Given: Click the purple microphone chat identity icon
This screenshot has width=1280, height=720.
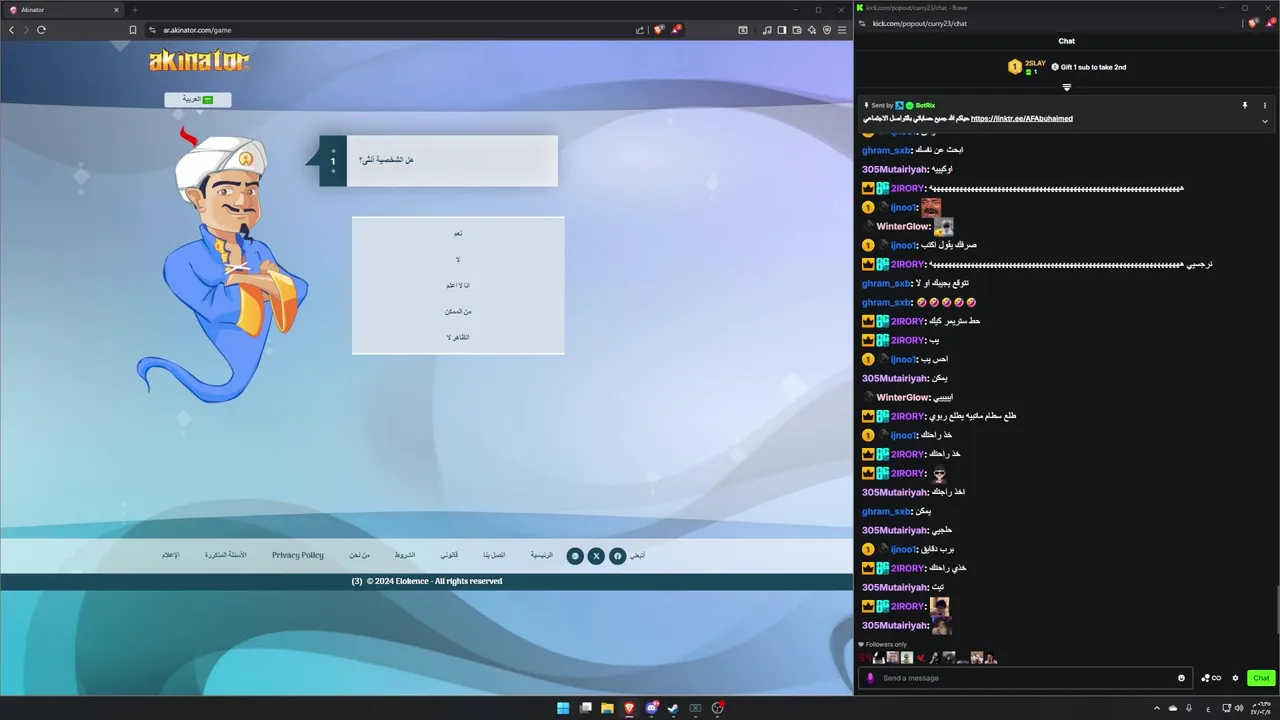Looking at the screenshot, I should point(870,678).
